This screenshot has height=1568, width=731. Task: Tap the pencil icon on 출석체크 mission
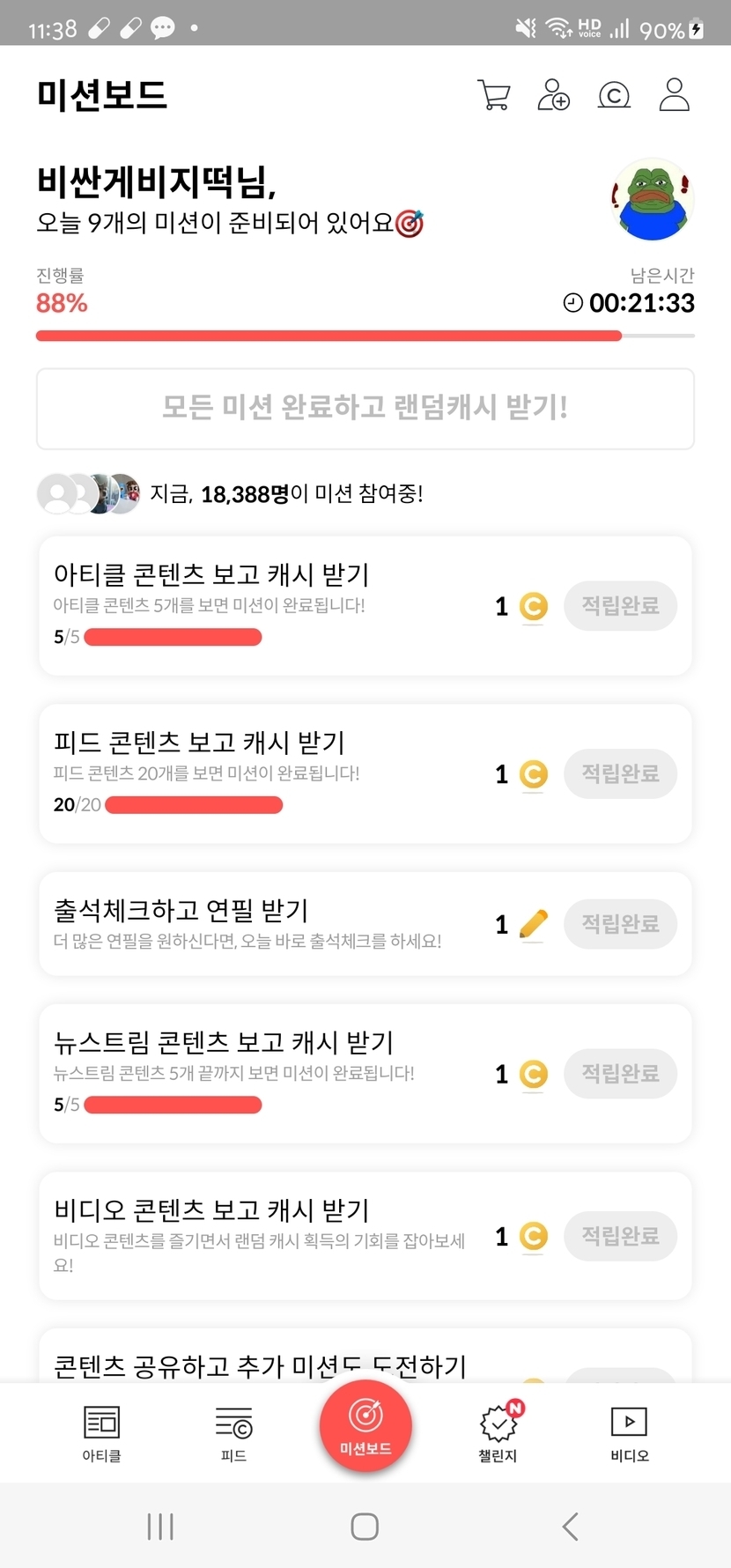[533, 924]
